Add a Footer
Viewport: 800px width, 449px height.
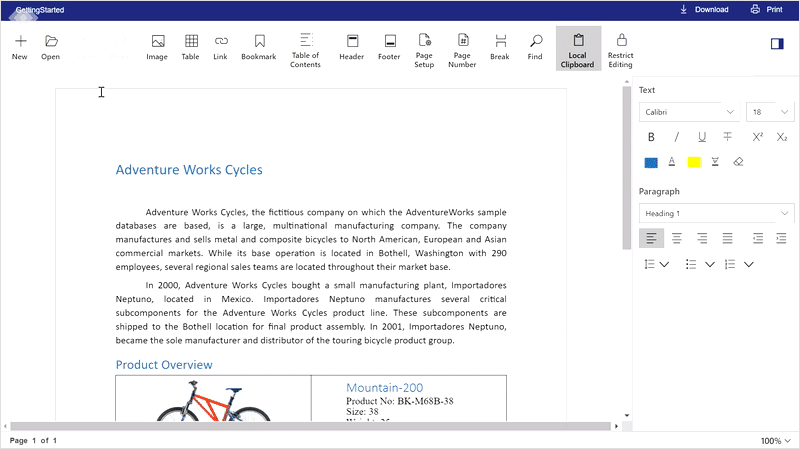[389, 47]
